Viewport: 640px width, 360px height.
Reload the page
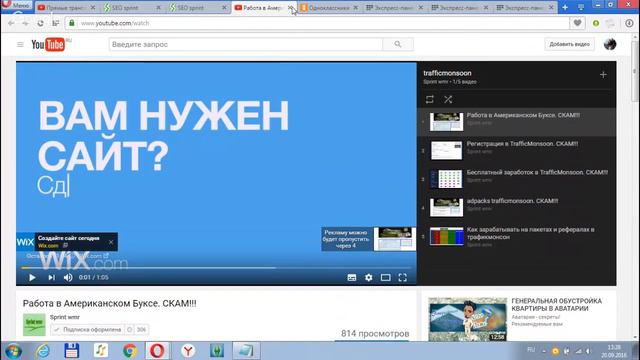pos(40,23)
